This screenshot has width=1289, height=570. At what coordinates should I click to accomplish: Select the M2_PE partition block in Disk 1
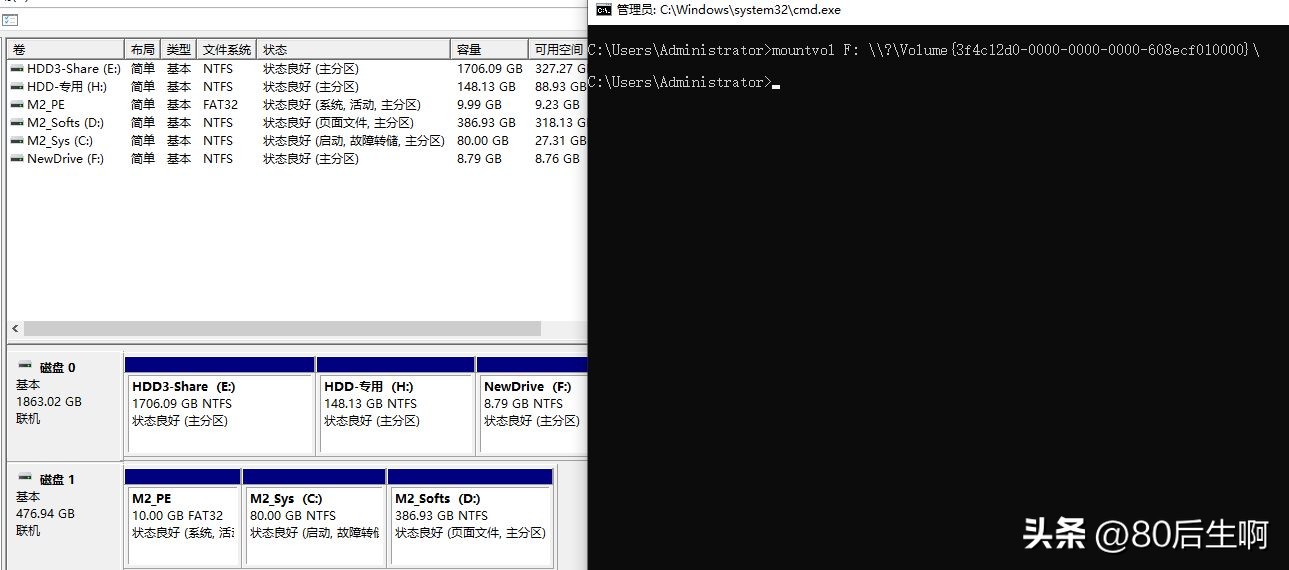[x=183, y=517]
